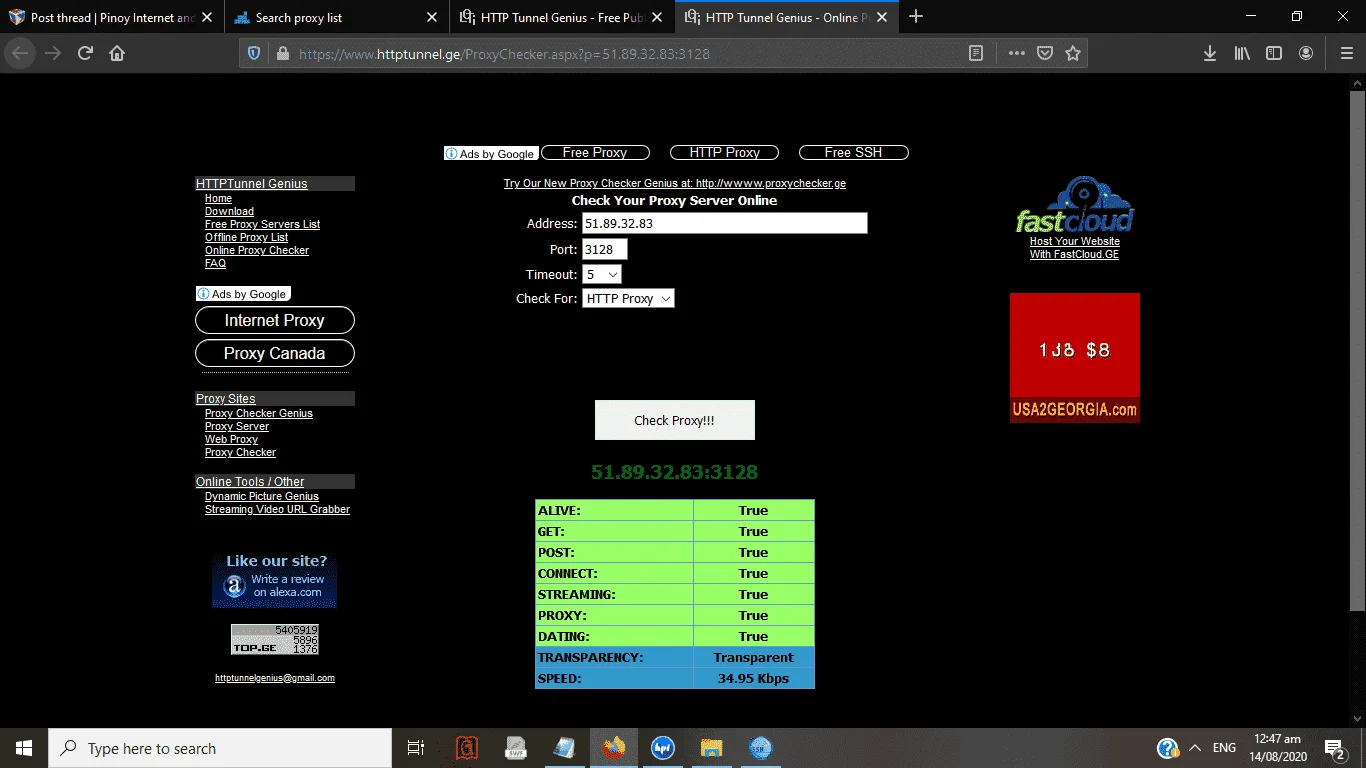Click the FastCloud logo image
The height and width of the screenshot is (768, 1366).
(1075, 204)
